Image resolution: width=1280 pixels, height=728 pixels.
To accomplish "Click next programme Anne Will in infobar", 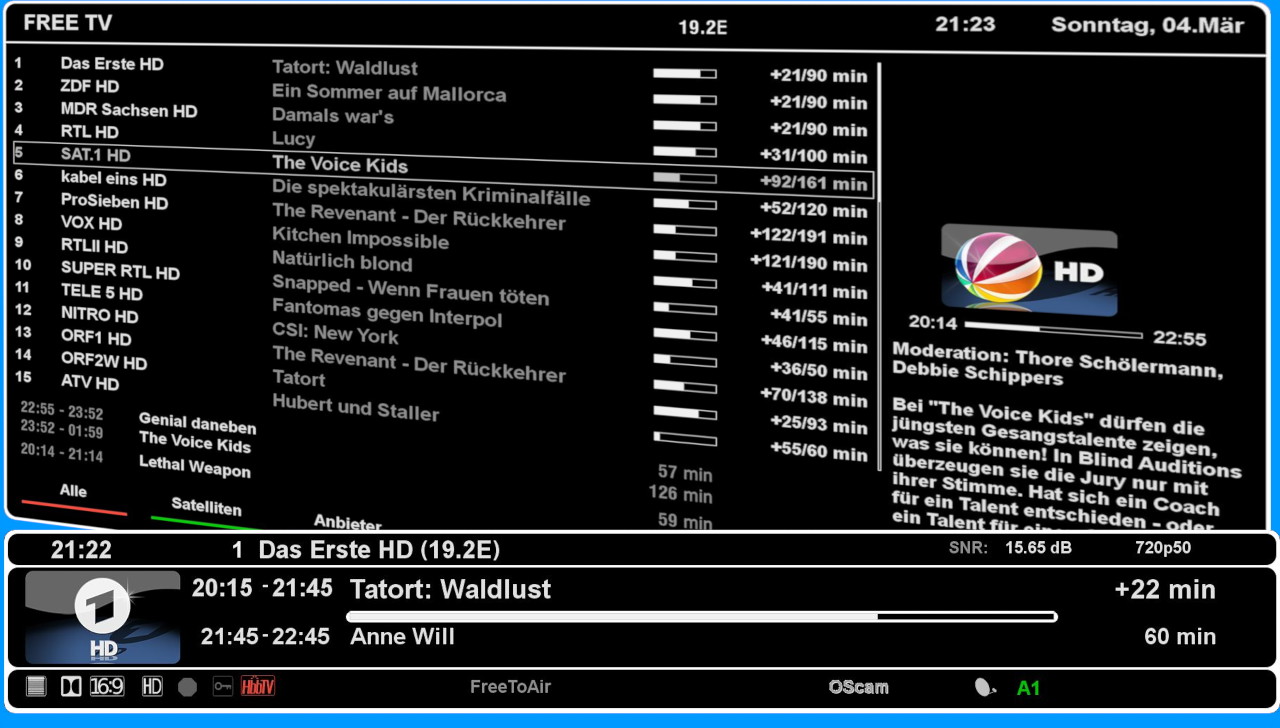I will click(402, 637).
